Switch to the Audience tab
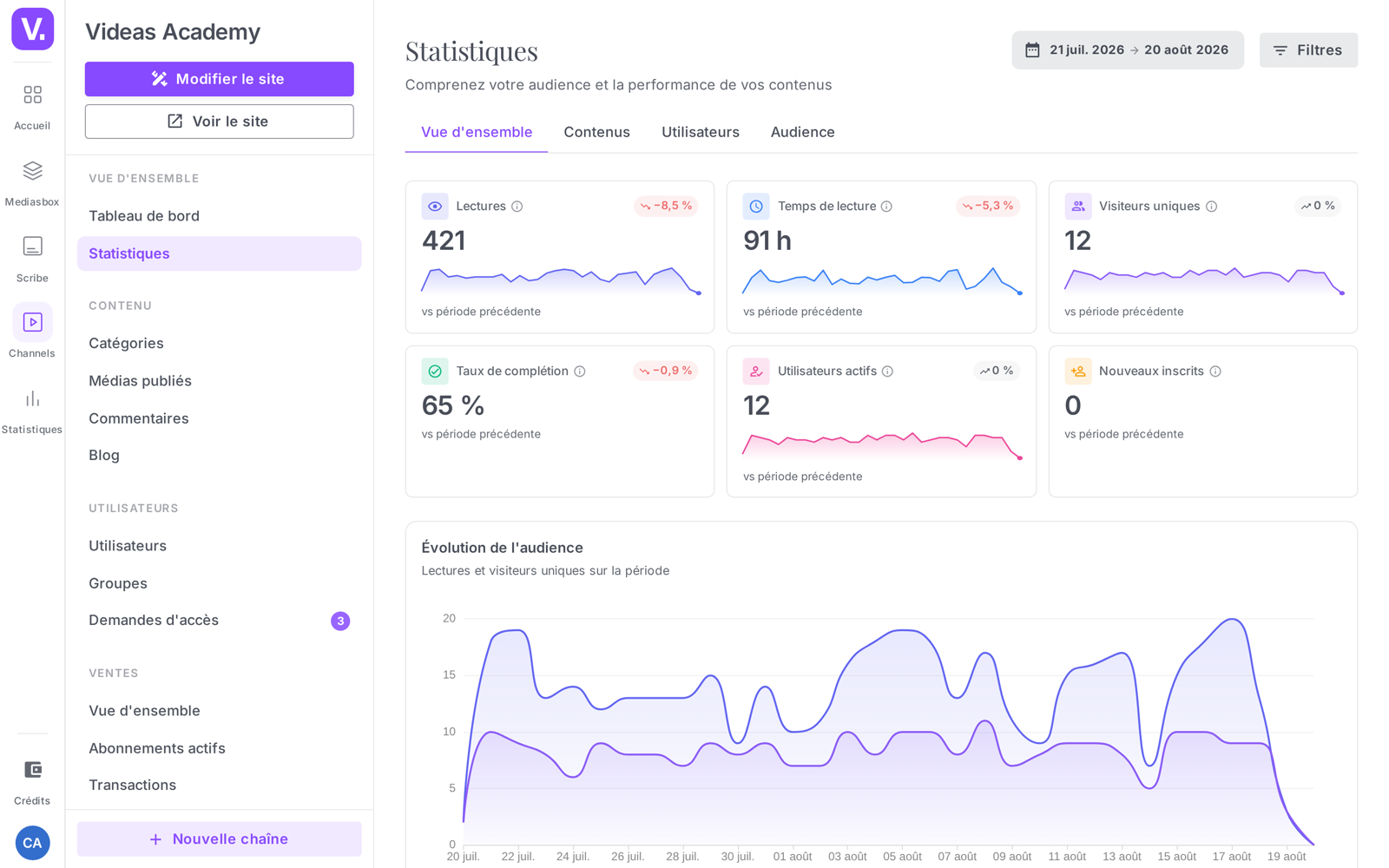The width and height of the screenshot is (1389, 868). tap(803, 132)
